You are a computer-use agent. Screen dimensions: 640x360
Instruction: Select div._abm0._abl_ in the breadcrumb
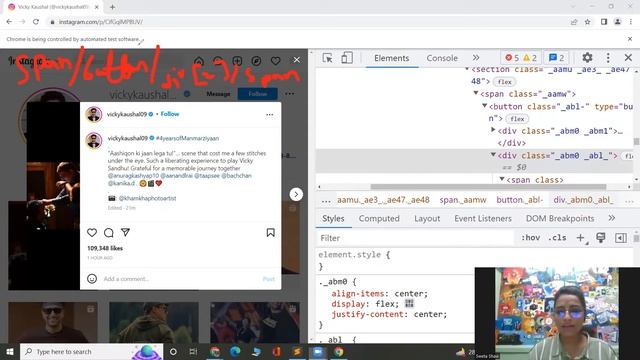click(583, 200)
